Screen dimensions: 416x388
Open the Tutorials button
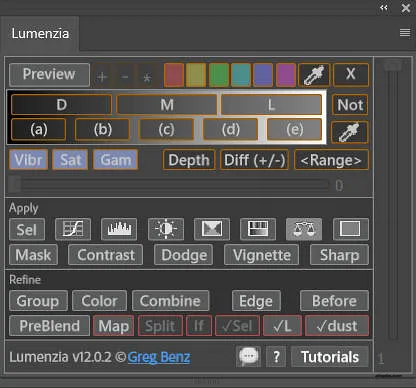[x=330, y=357]
